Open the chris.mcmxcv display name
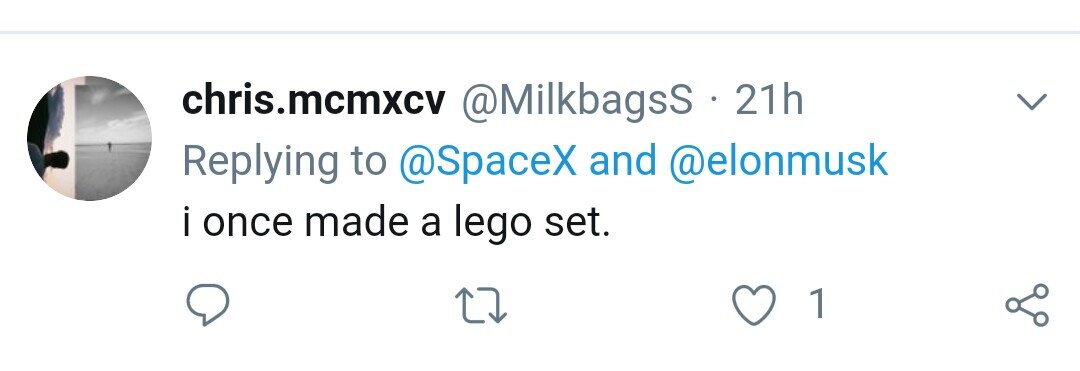This screenshot has width=1080, height=371. [314, 102]
